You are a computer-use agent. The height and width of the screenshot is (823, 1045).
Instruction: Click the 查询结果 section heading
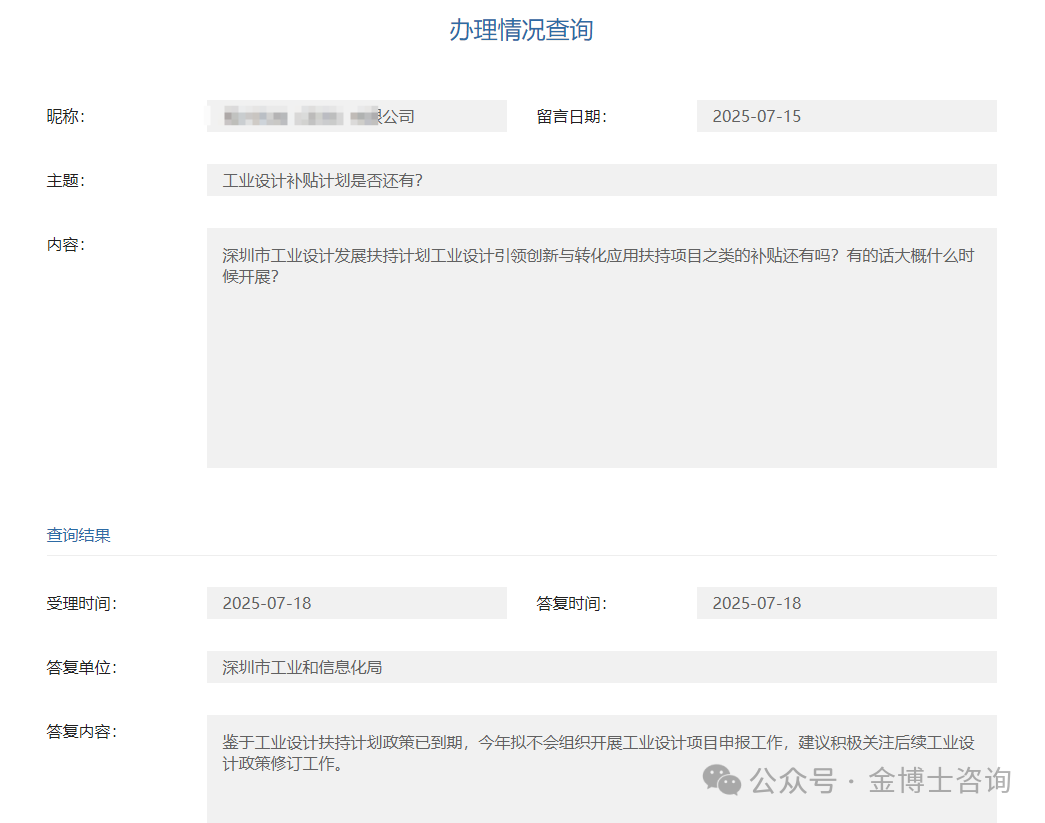click(79, 535)
